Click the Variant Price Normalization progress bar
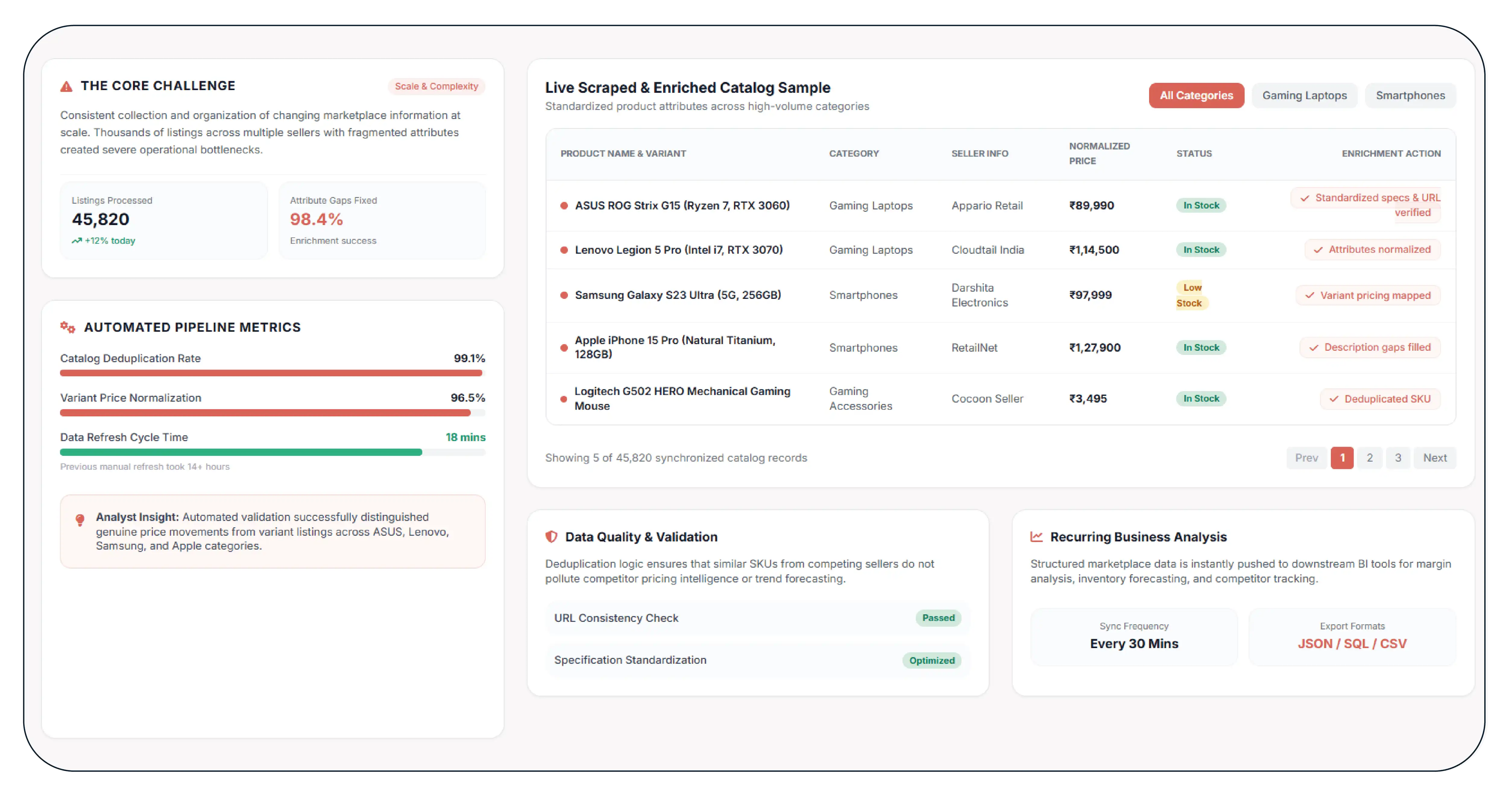Viewport: 1512px width, 796px height. tap(272, 412)
